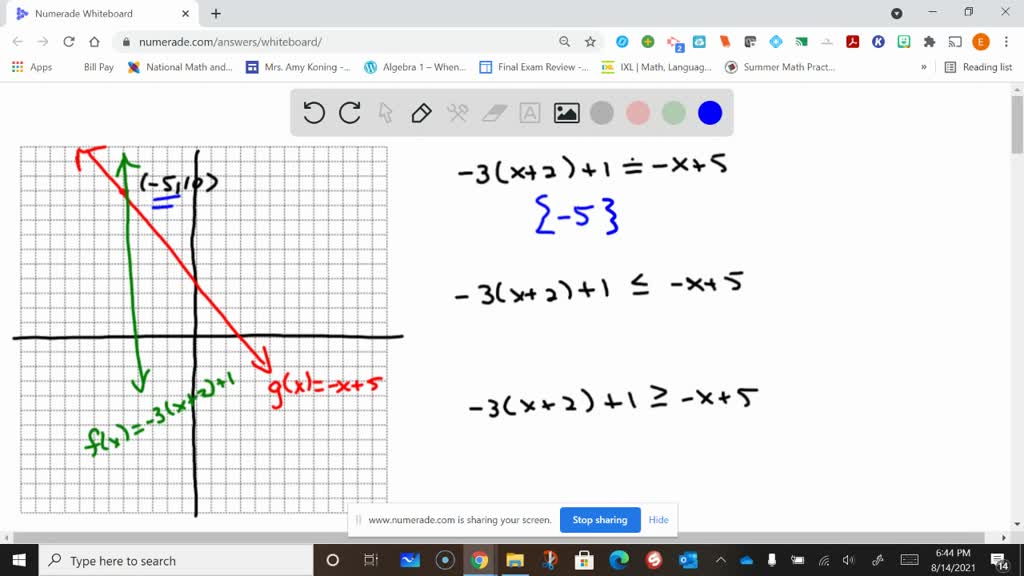Select the Eraser tool
This screenshot has height=576, width=1024.
(493, 113)
